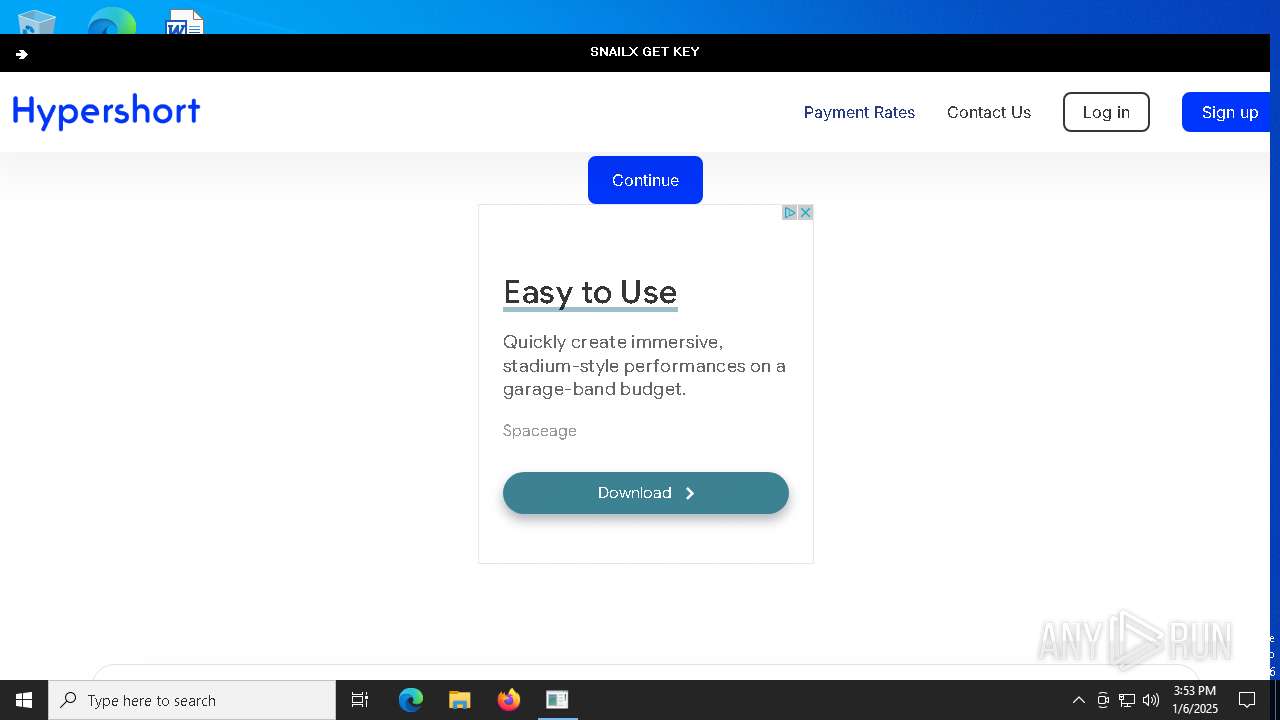Click the Edge shortcut on the desktop
The image size is (1280, 720).
pos(111,22)
